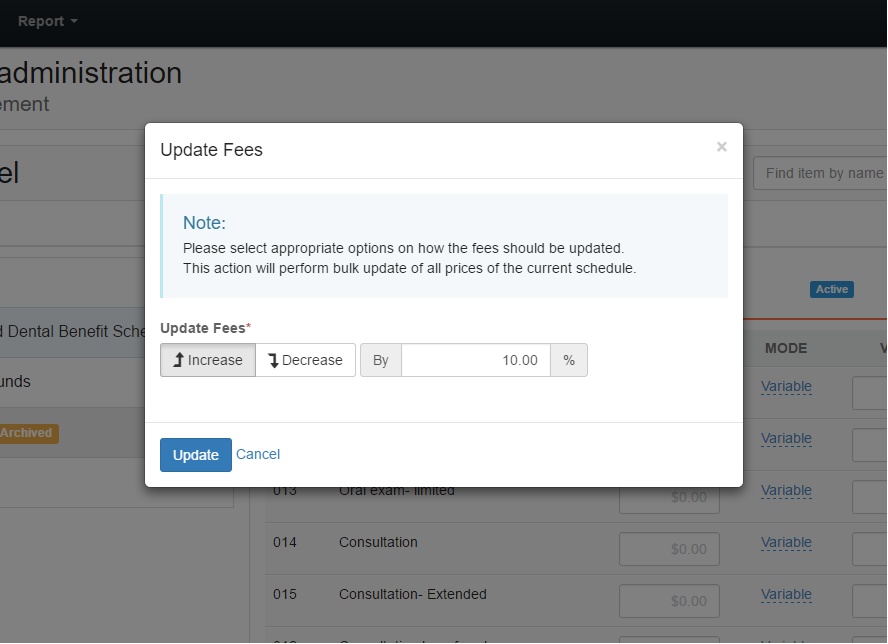Viewport: 888px width, 644px height.
Task: Expand the Report menu caret in the top bar
Action: coord(75,20)
